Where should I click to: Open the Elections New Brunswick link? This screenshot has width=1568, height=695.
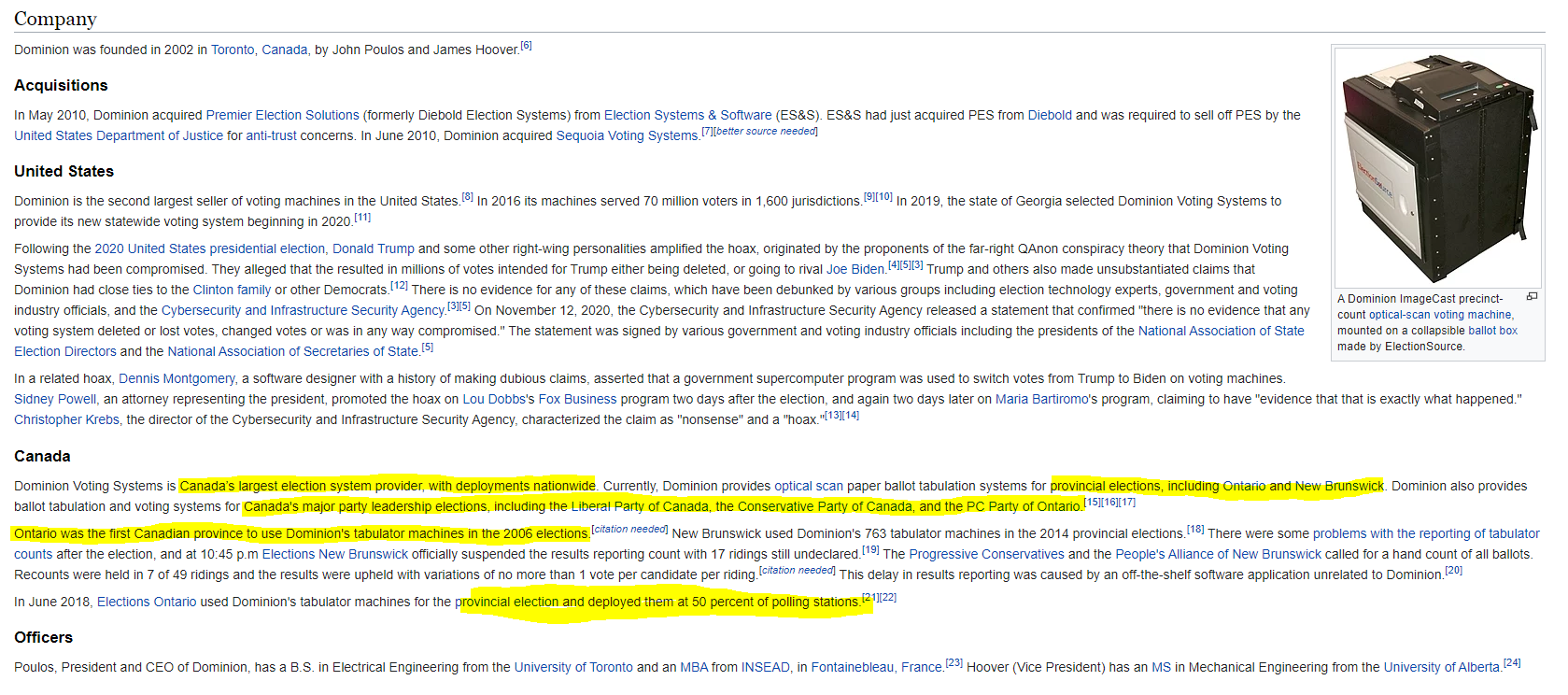coord(335,554)
